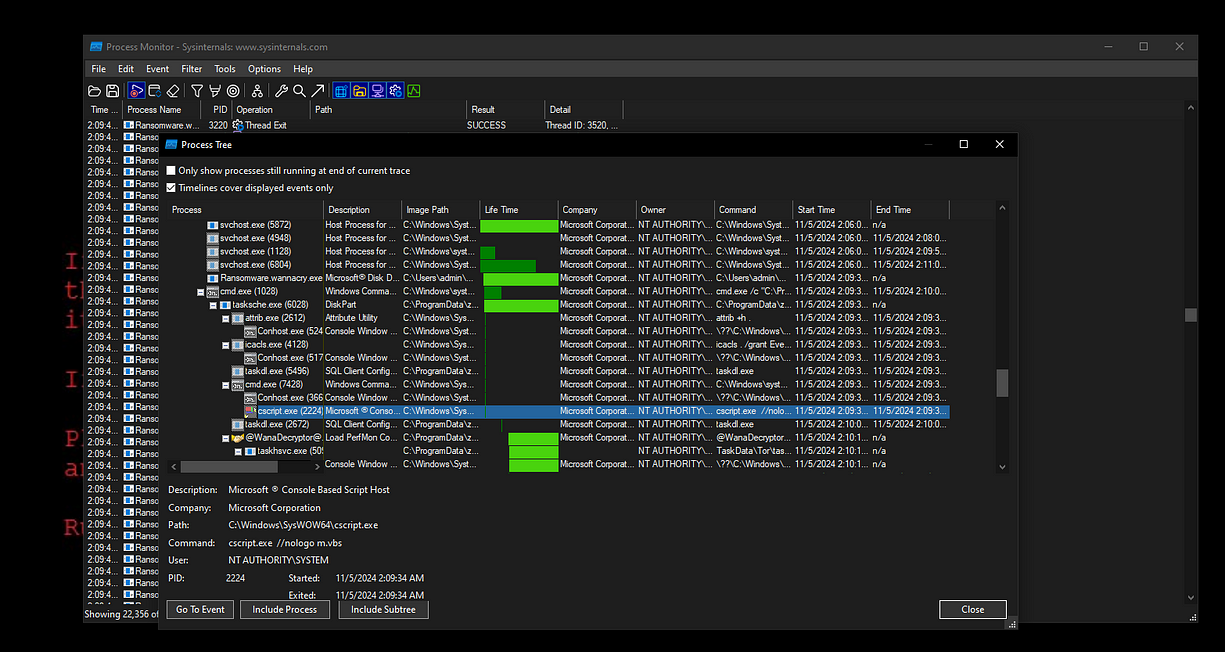Clear the display with the eraser icon

(172, 90)
